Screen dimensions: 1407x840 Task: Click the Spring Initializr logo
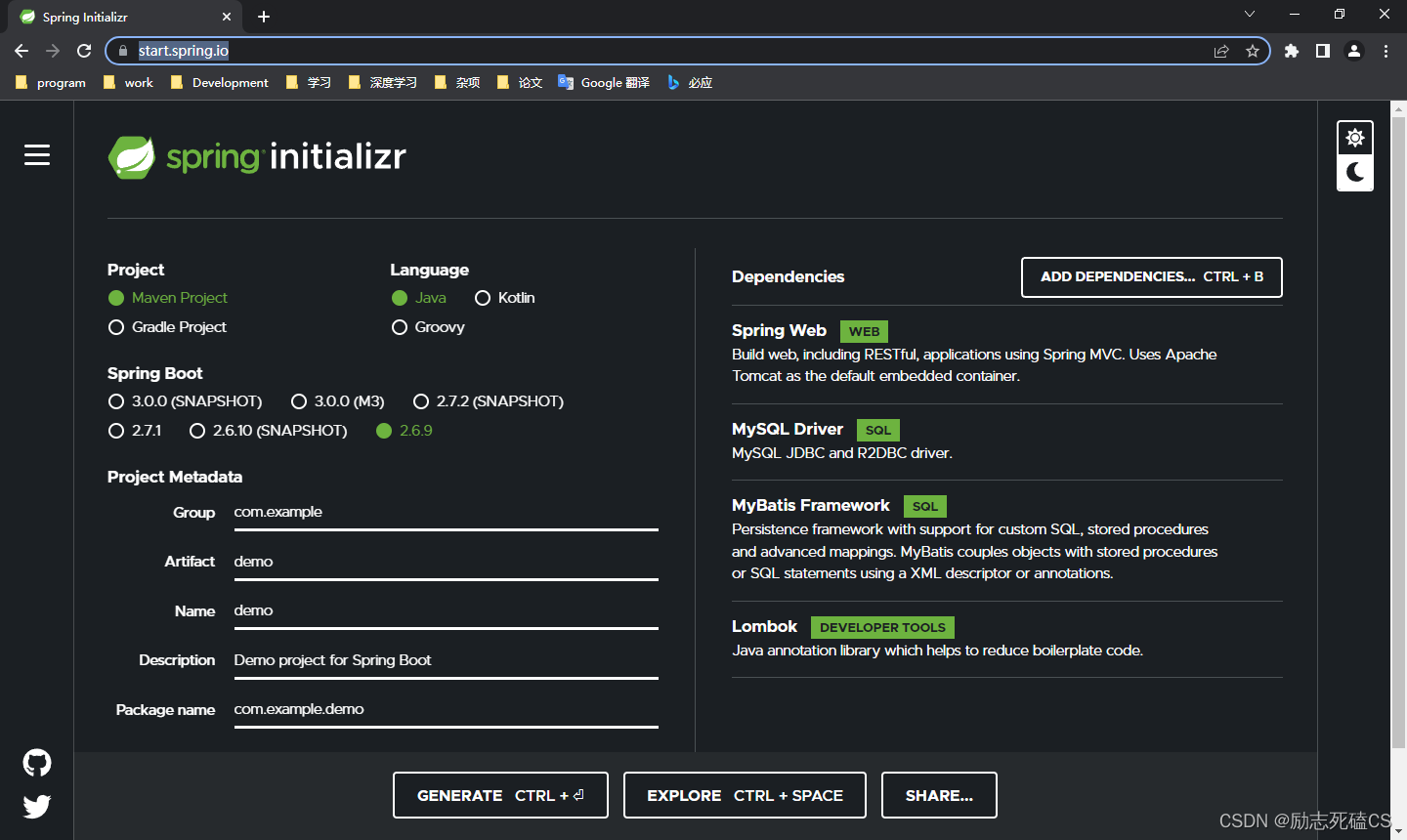(257, 157)
